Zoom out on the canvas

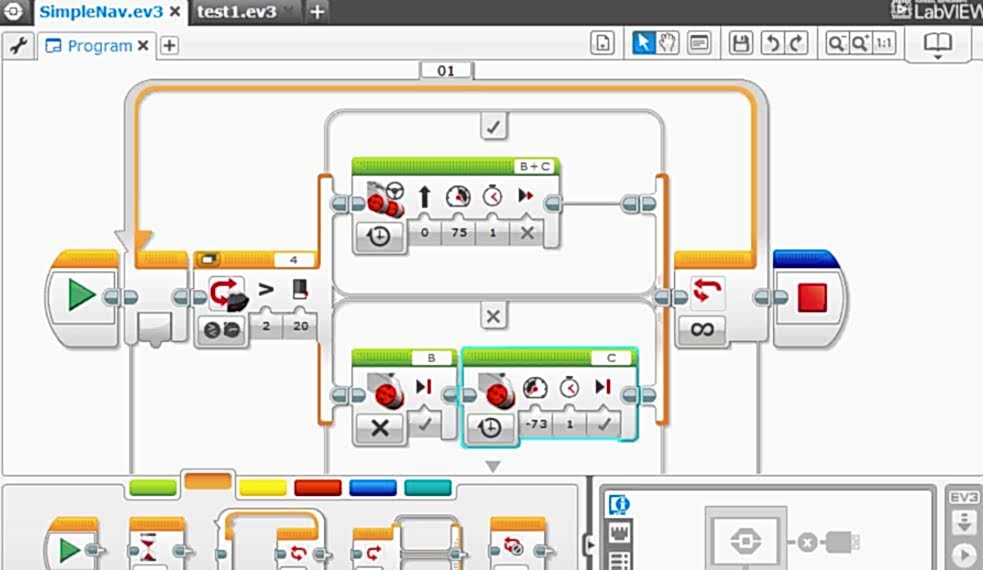836,43
